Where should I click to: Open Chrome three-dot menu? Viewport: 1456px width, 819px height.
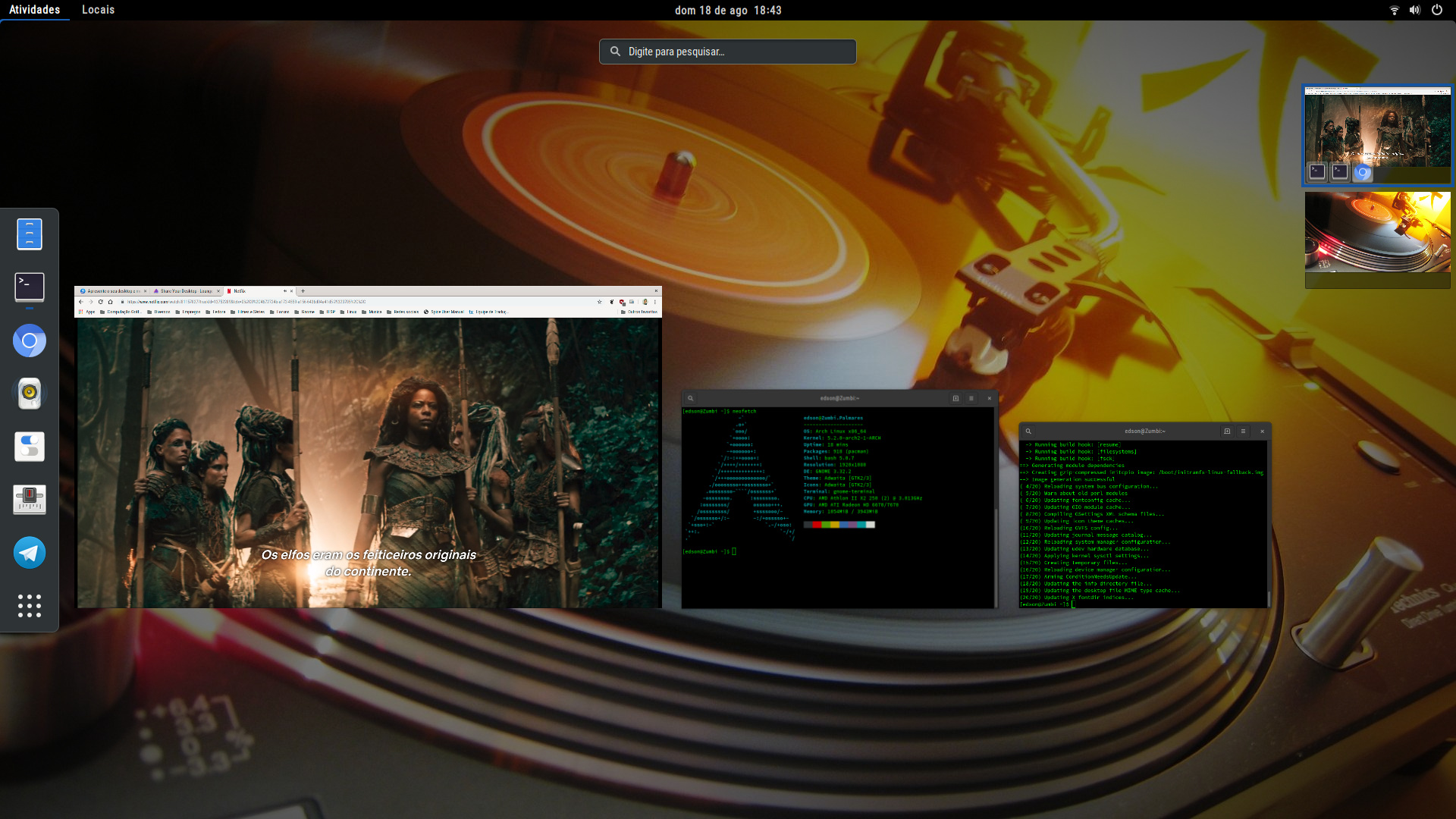[x=655, y=302]
